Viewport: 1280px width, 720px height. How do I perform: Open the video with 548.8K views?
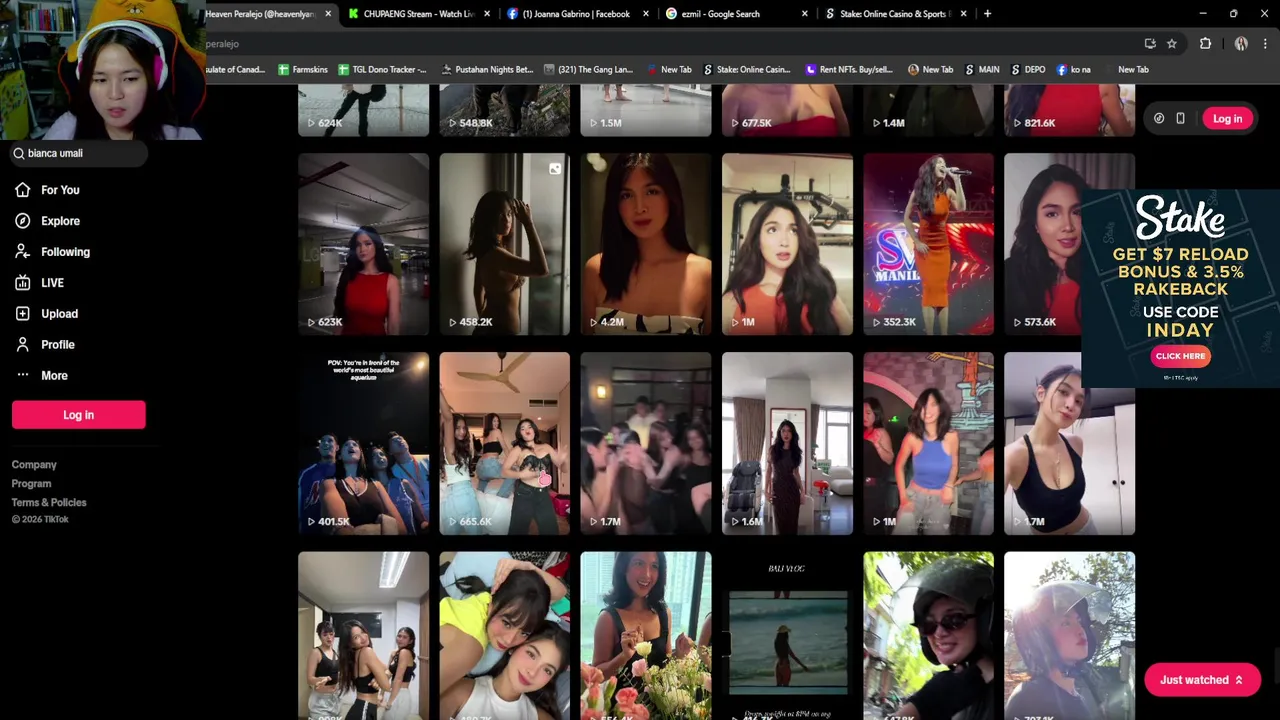pos(504,110)
